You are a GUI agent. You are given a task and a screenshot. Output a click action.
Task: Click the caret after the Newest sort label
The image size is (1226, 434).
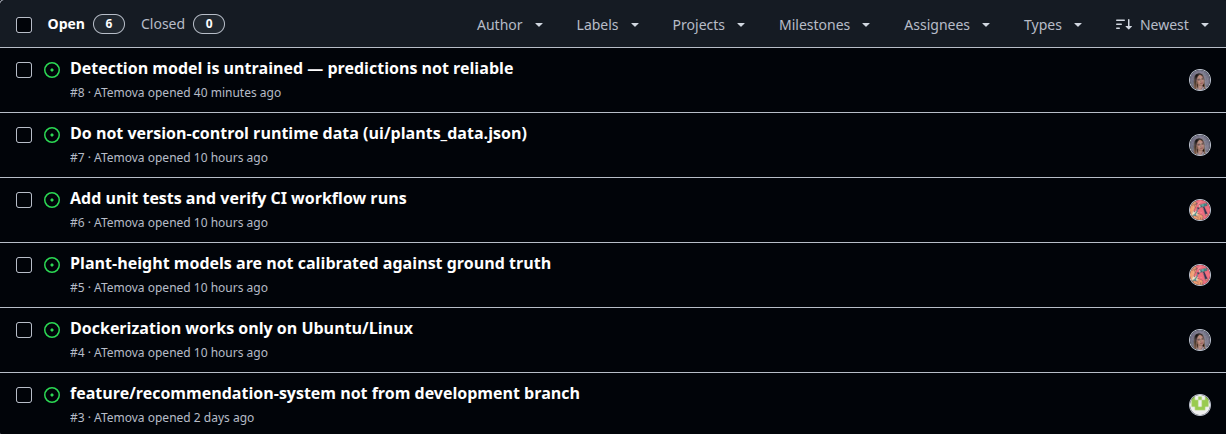tap(1204, 25)
